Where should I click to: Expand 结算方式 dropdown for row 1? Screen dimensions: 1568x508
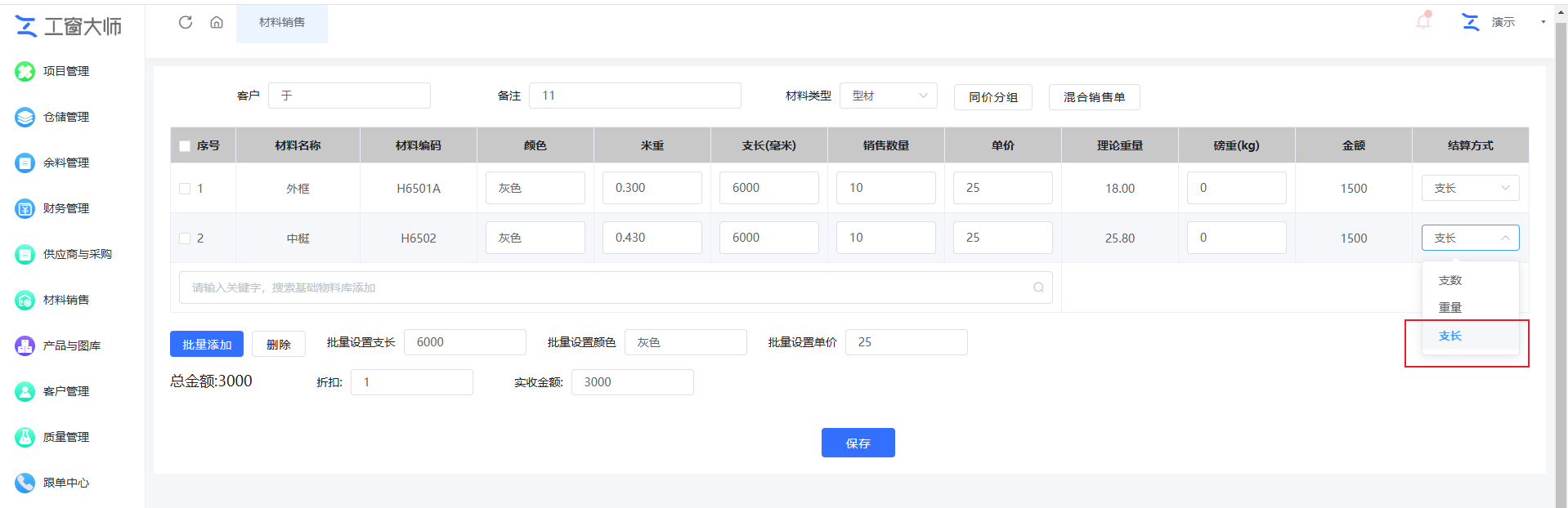coord(1470,188)
